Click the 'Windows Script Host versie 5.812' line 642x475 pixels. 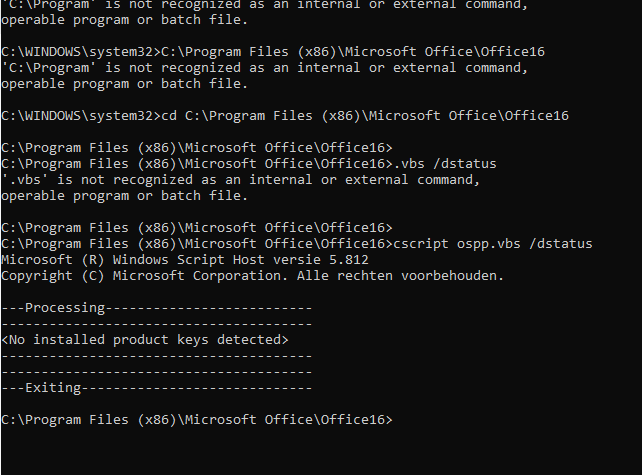(185, 260)
